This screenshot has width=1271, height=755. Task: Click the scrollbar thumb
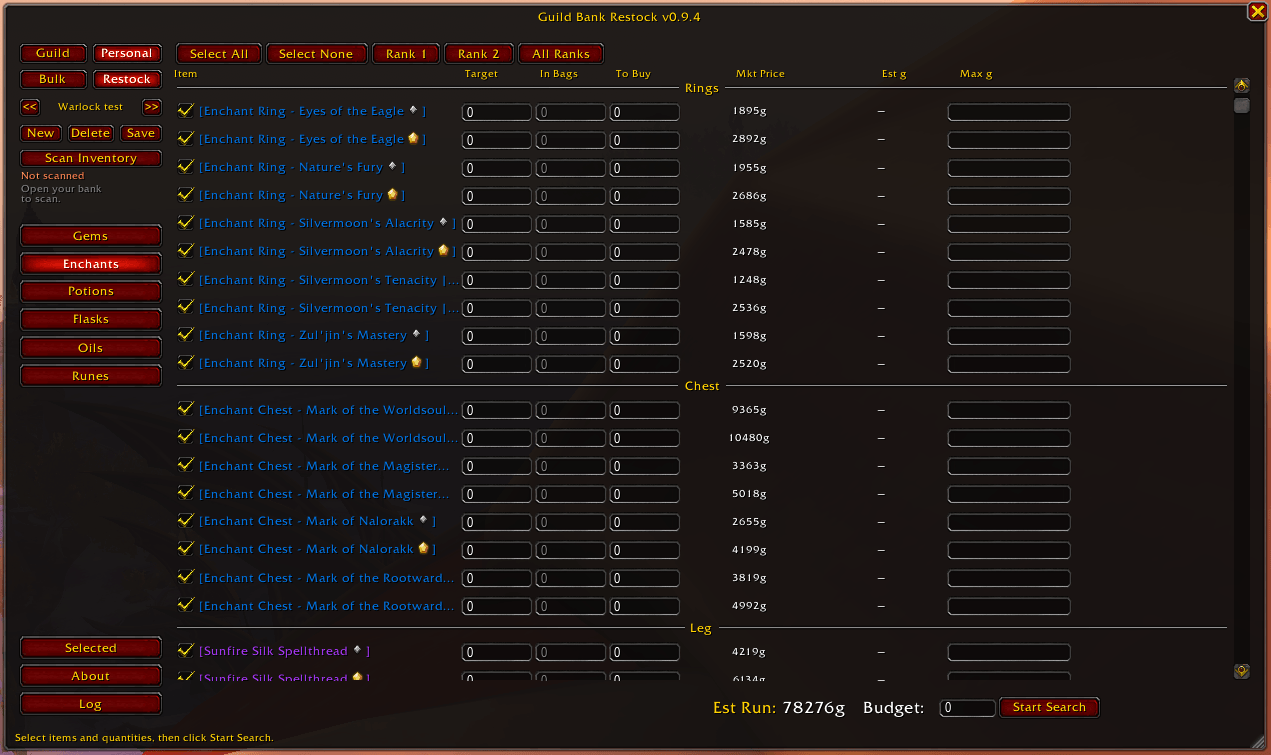[1242, 105]
